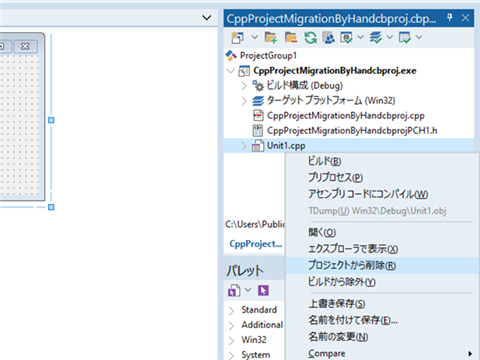480x360 pixels.
Task: Pin the project manager panel
Action: [450, 17]
